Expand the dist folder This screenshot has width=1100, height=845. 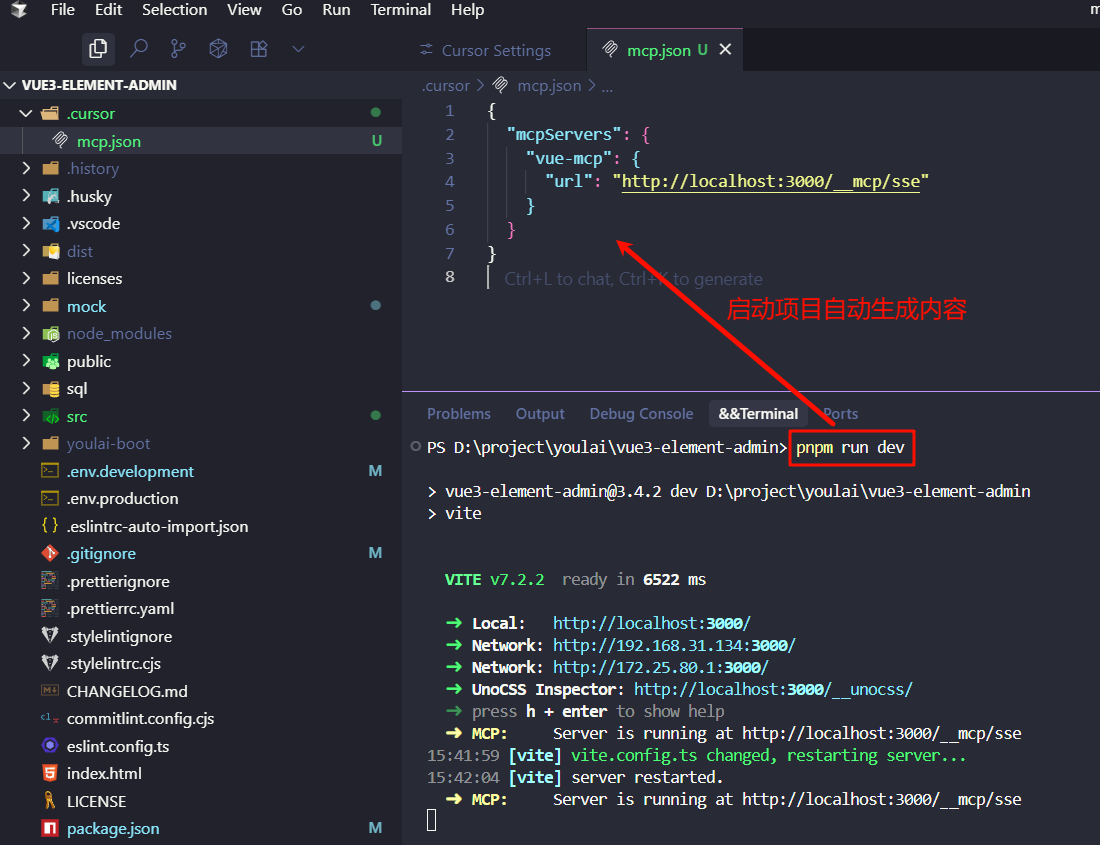pos(27,251)
